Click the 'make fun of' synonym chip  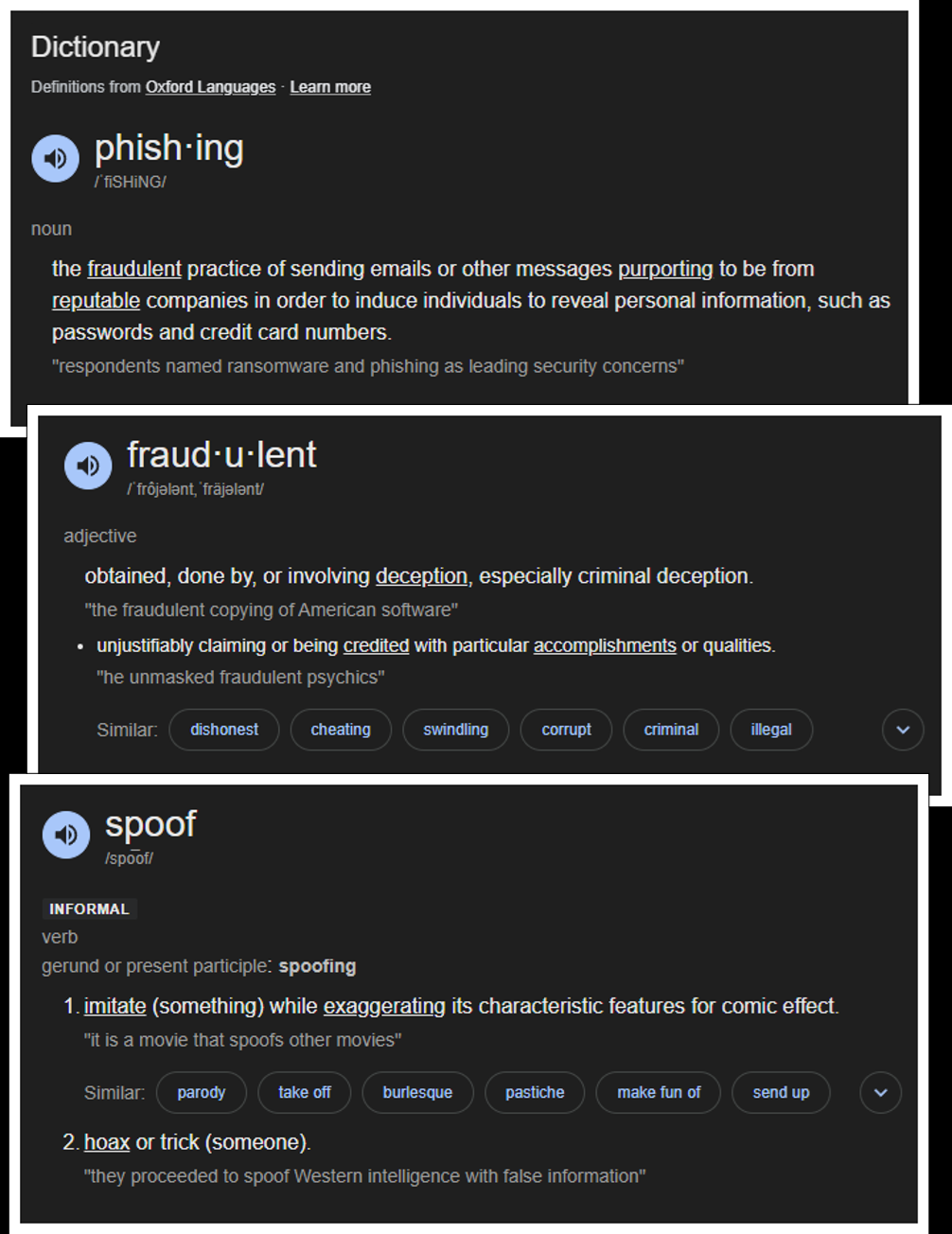click(x=659, y=1092)
